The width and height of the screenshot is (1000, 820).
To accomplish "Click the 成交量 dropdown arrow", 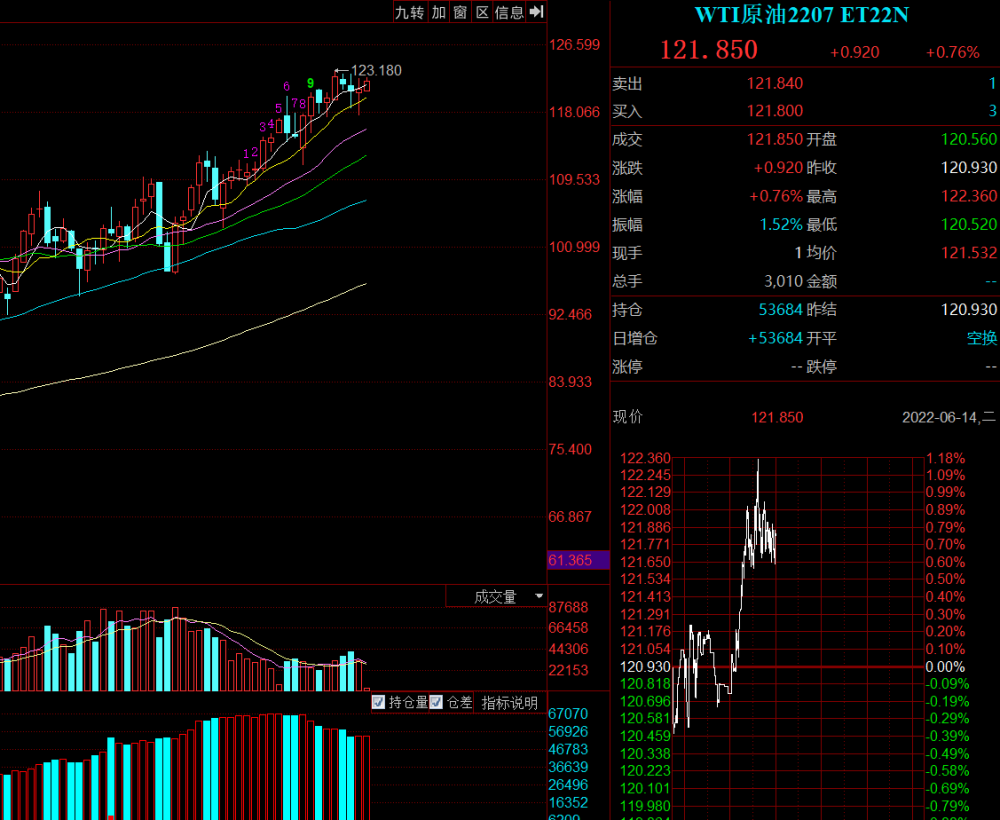I will click(539, 596).
